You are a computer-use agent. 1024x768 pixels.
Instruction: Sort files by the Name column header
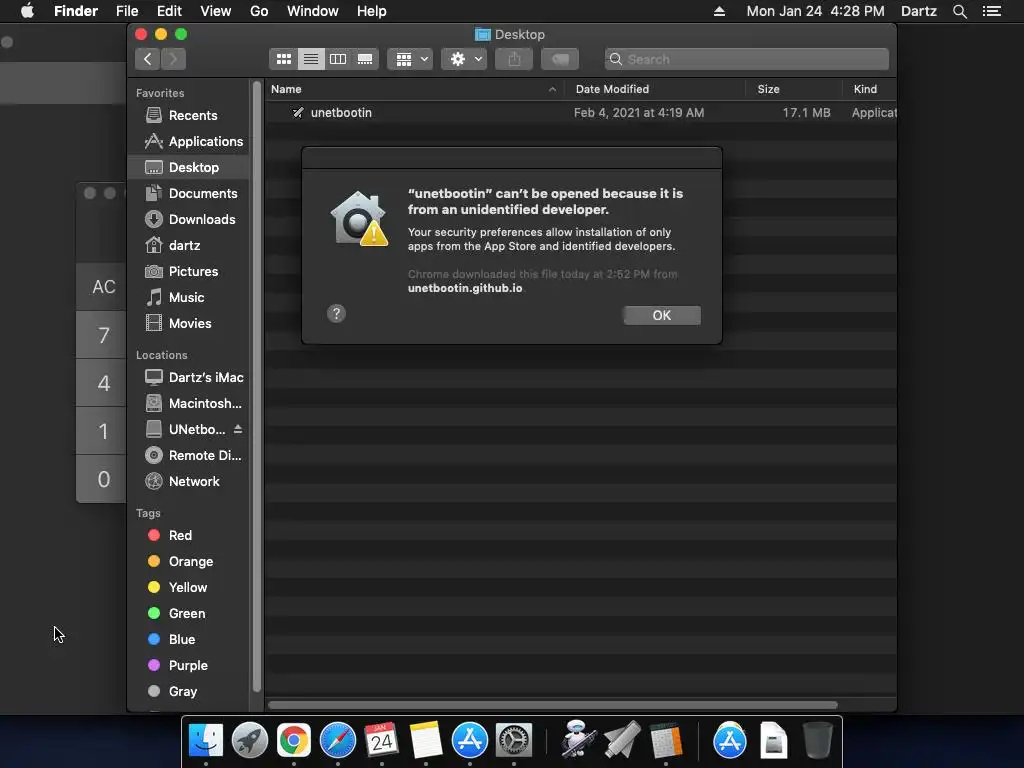[x=413, y=89]
